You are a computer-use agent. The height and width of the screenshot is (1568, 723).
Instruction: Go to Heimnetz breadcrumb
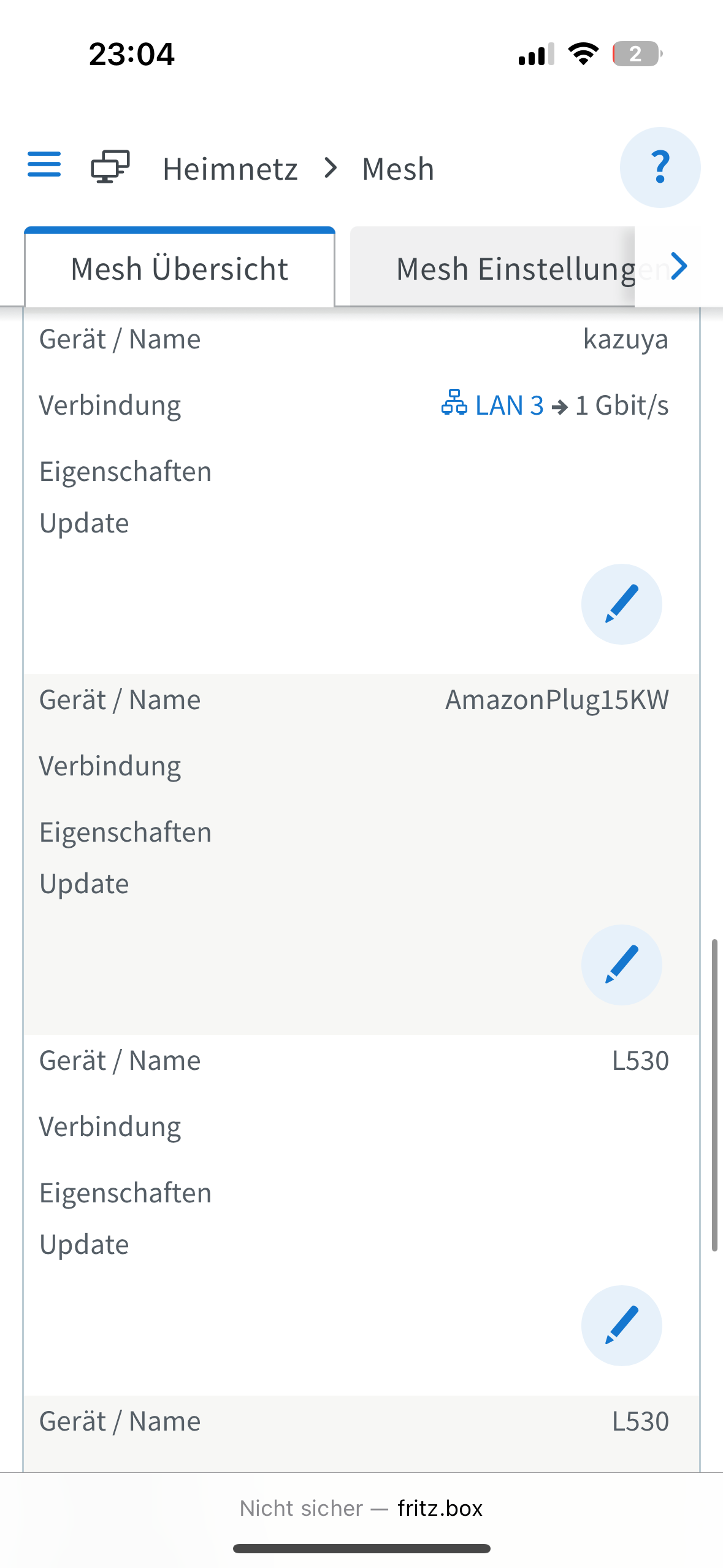tap(230, 169)
